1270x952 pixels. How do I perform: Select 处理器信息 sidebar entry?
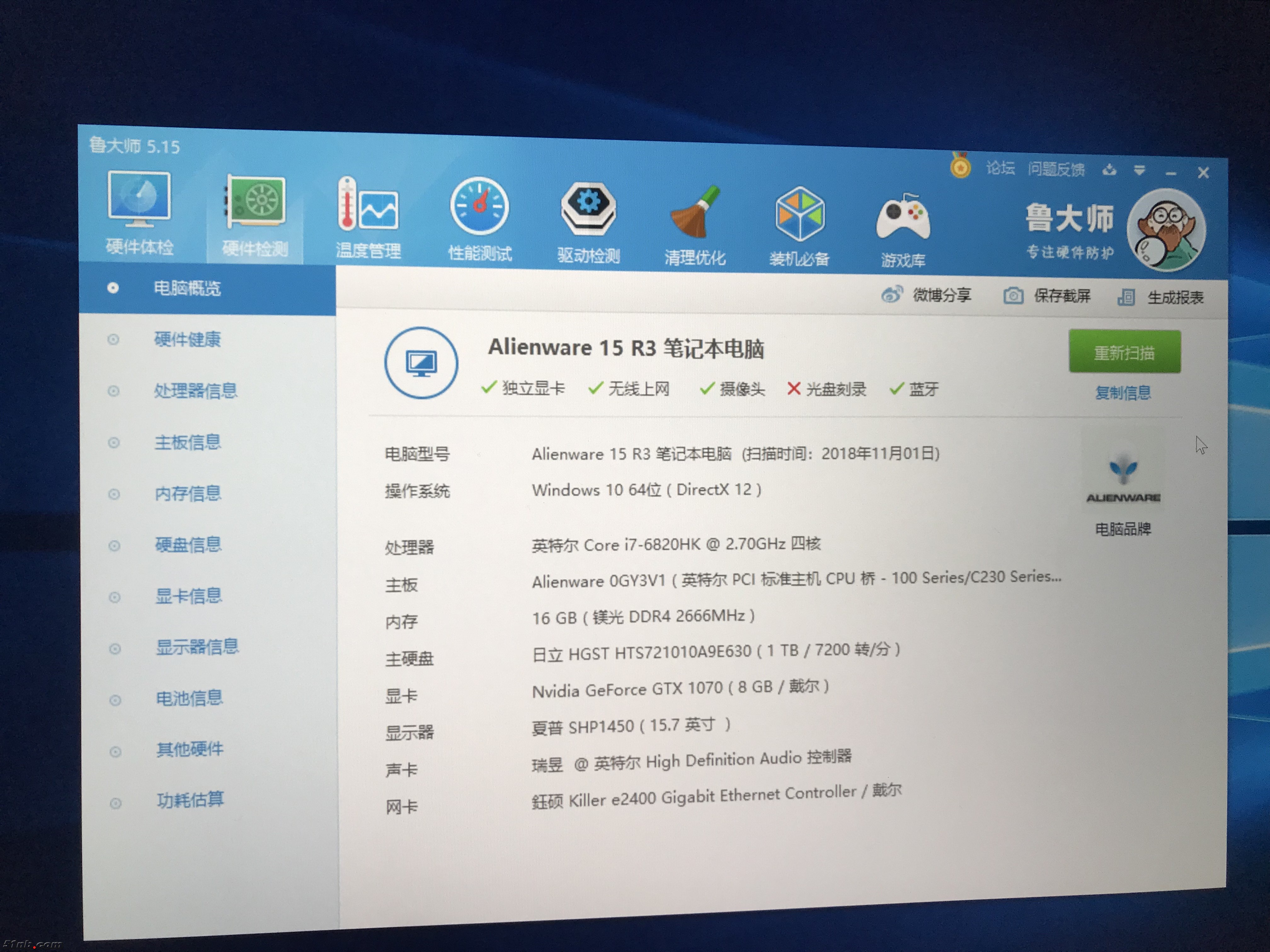[195, 391]
